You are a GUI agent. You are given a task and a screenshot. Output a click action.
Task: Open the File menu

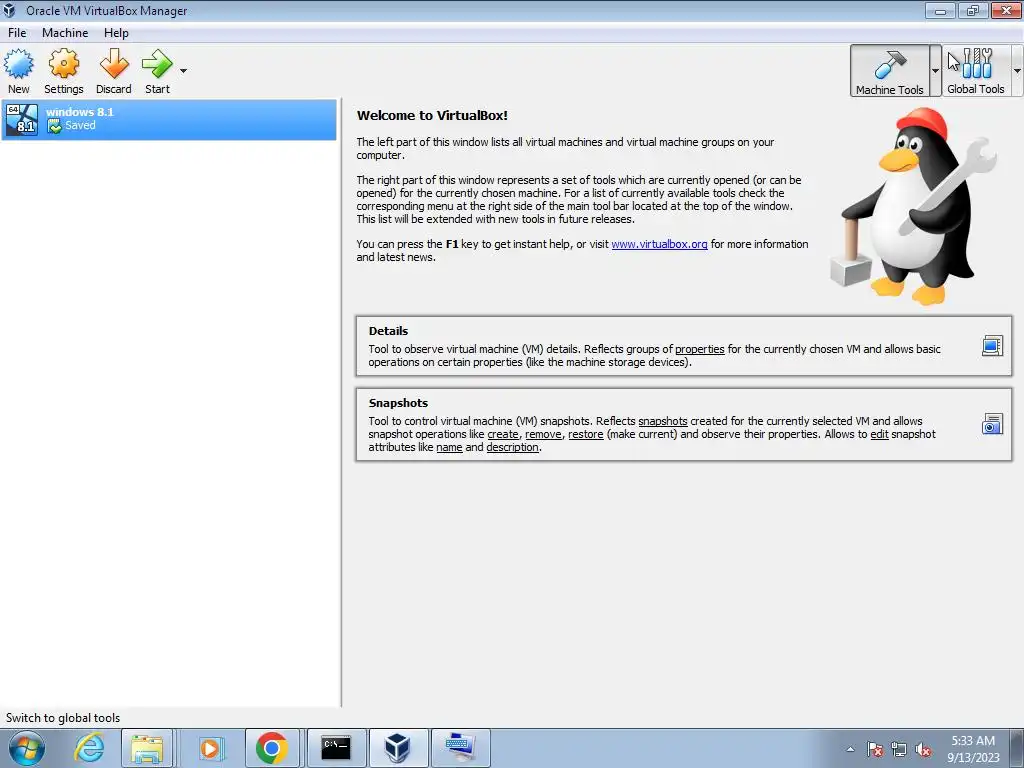coord(17,33)
